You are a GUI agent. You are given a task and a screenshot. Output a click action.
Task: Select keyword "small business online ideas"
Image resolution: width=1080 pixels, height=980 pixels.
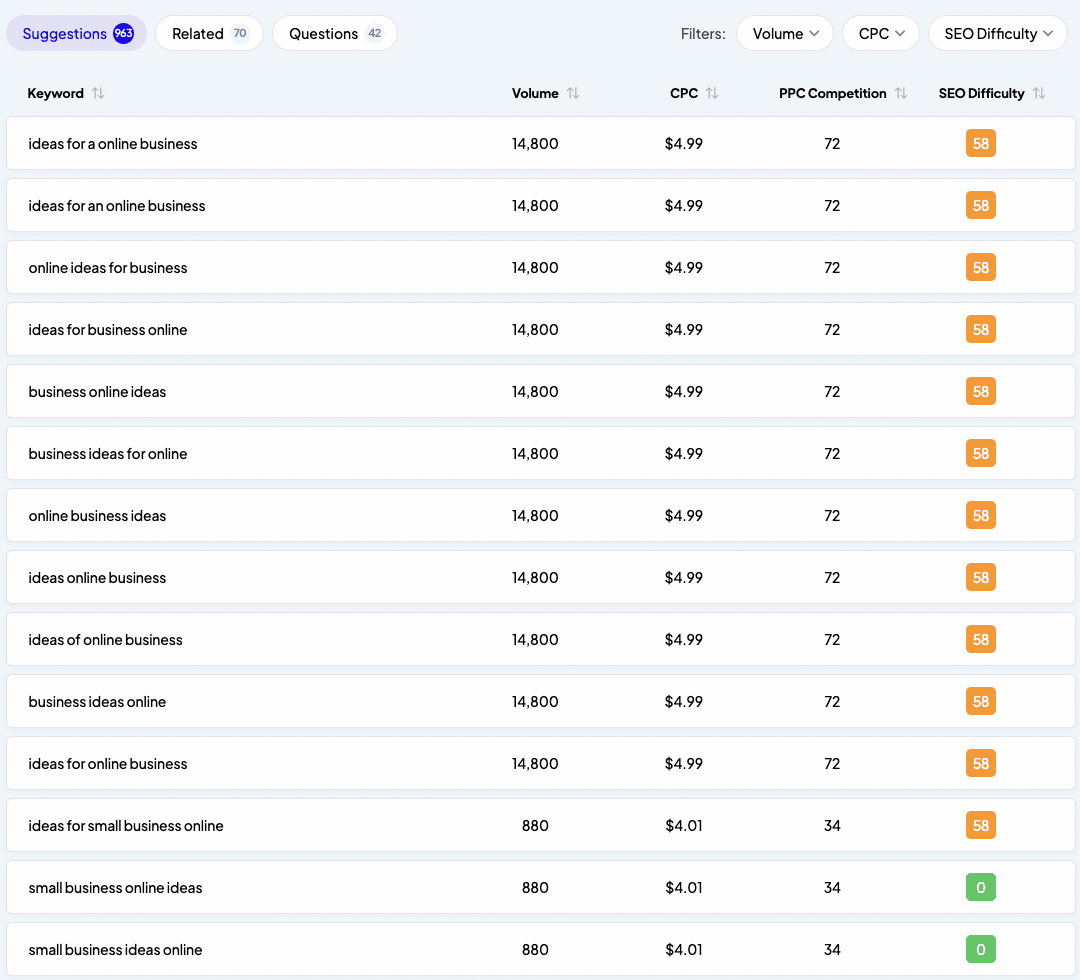click(x=116, y=887)
